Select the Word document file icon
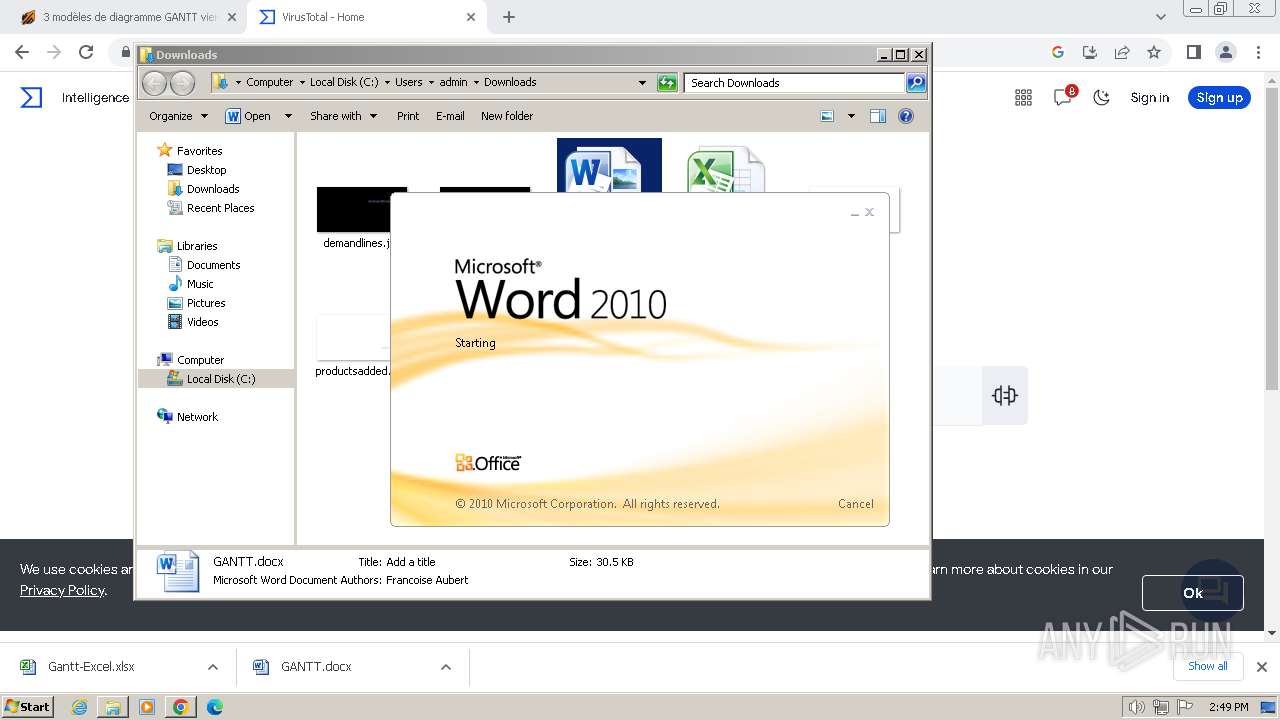 (x=609, y=165)
